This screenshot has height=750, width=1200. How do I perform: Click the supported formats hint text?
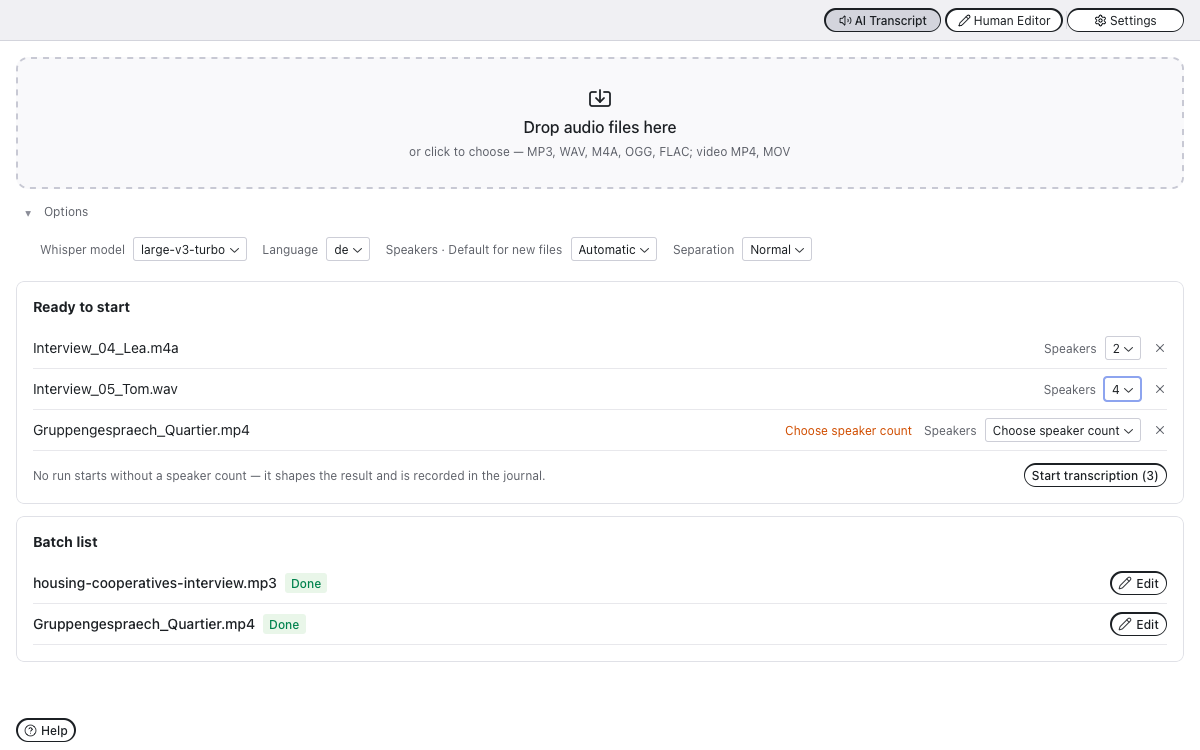(600, 152)
